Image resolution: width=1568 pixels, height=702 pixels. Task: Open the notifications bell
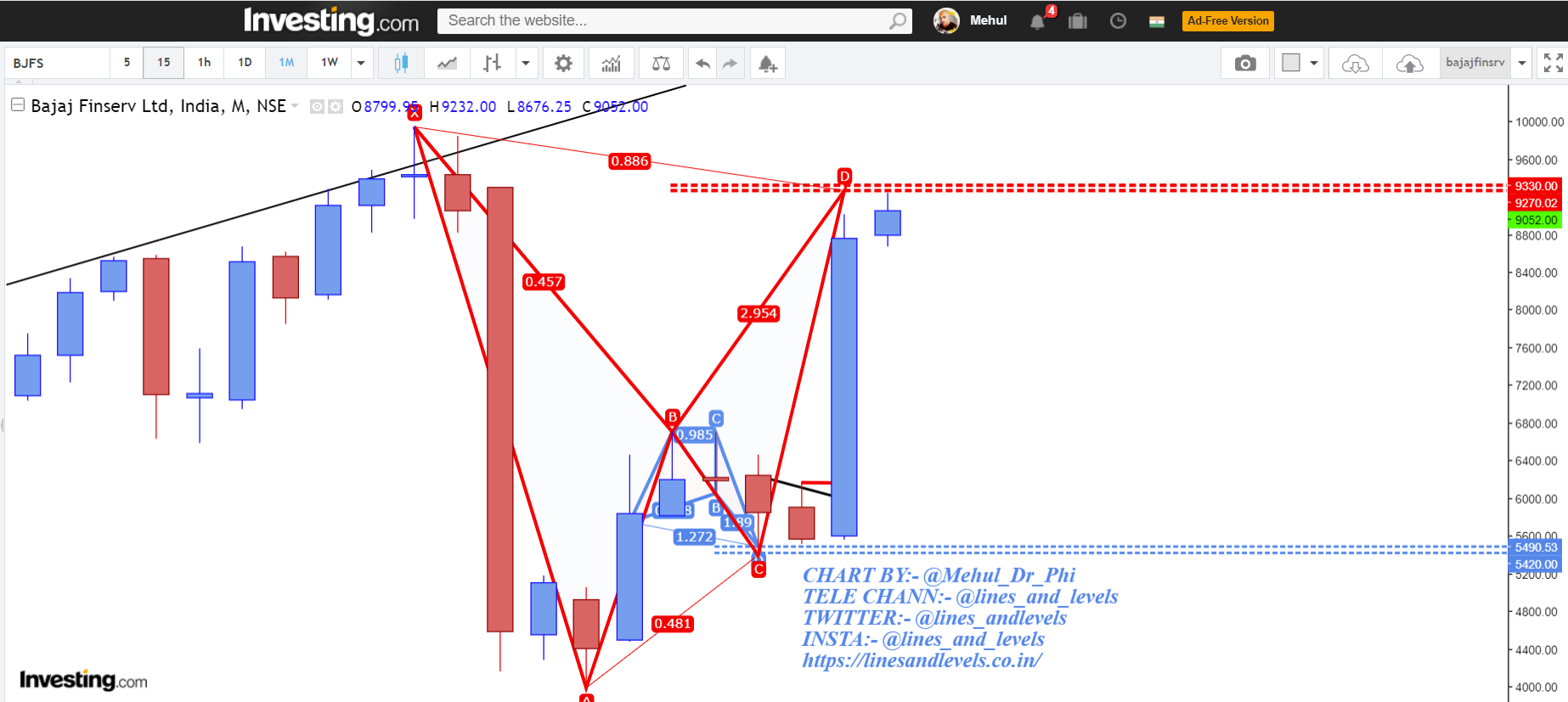pos(1038,21)
